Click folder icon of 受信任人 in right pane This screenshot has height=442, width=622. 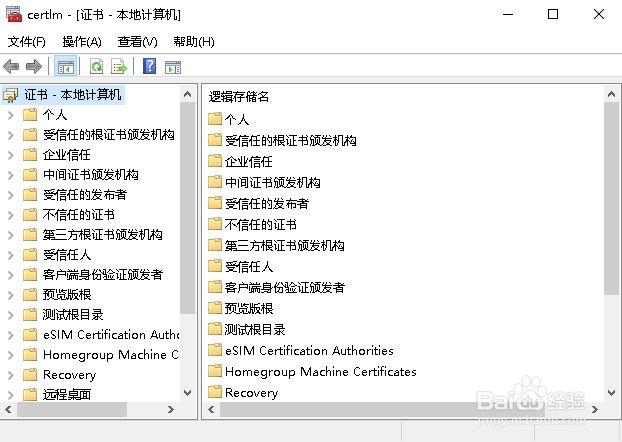coord(215,265)
